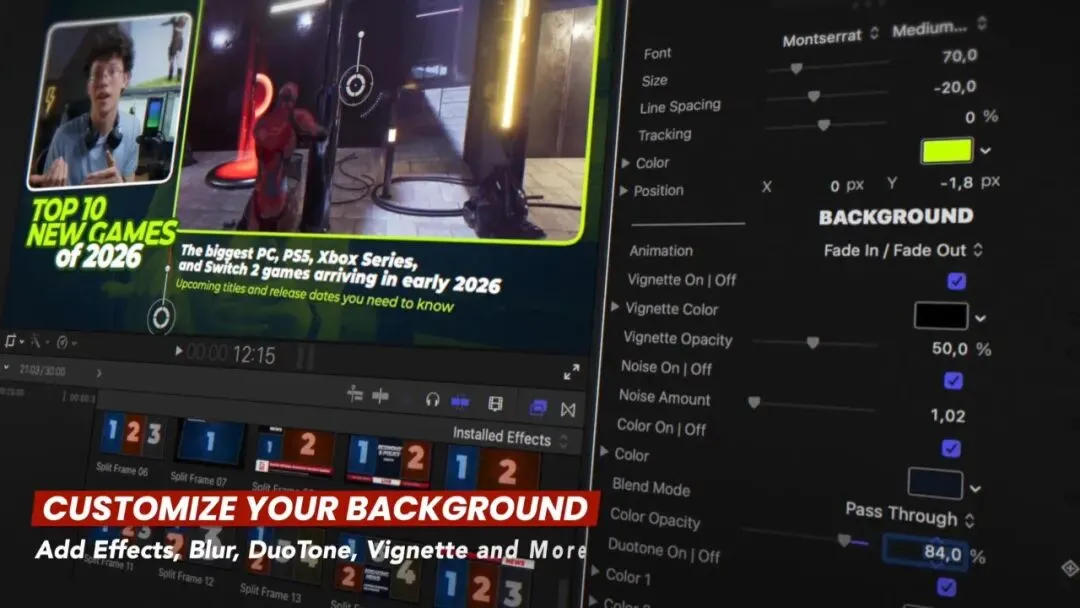Open the Pass Through blend mode menu
This screenshot has height=608, width=1080.
pos(909,514)
